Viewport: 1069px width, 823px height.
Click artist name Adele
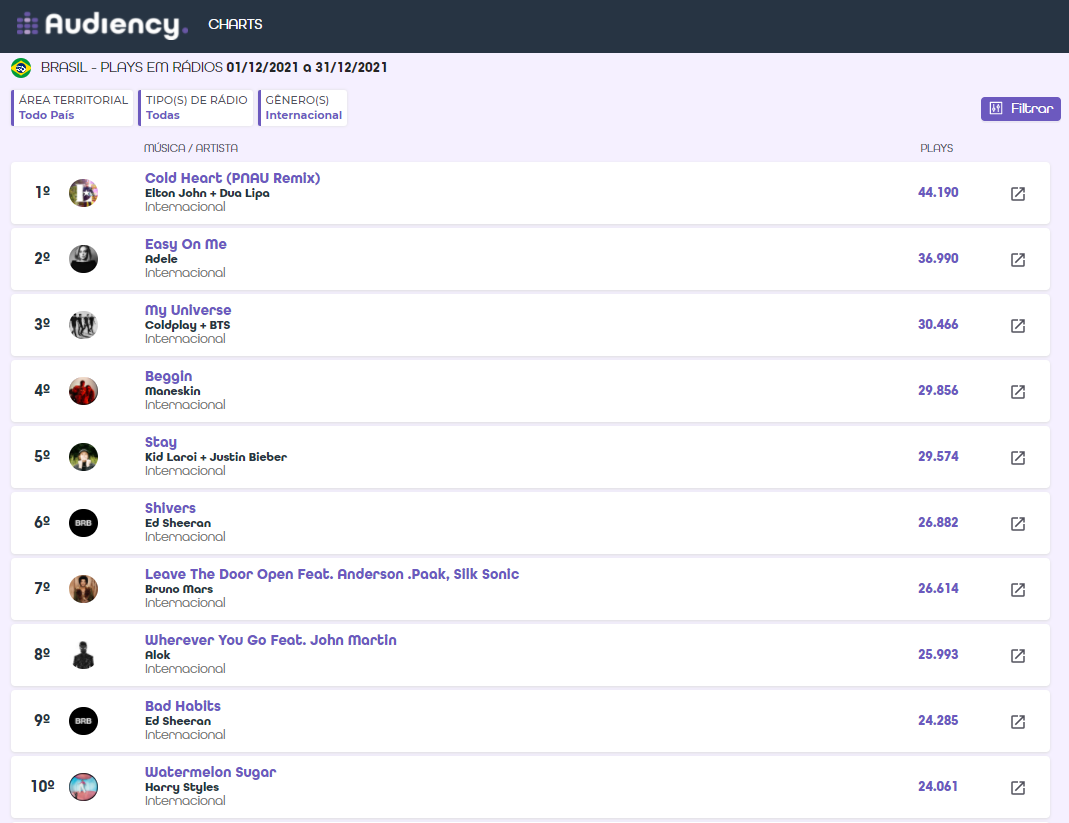[x=161, y=259]
